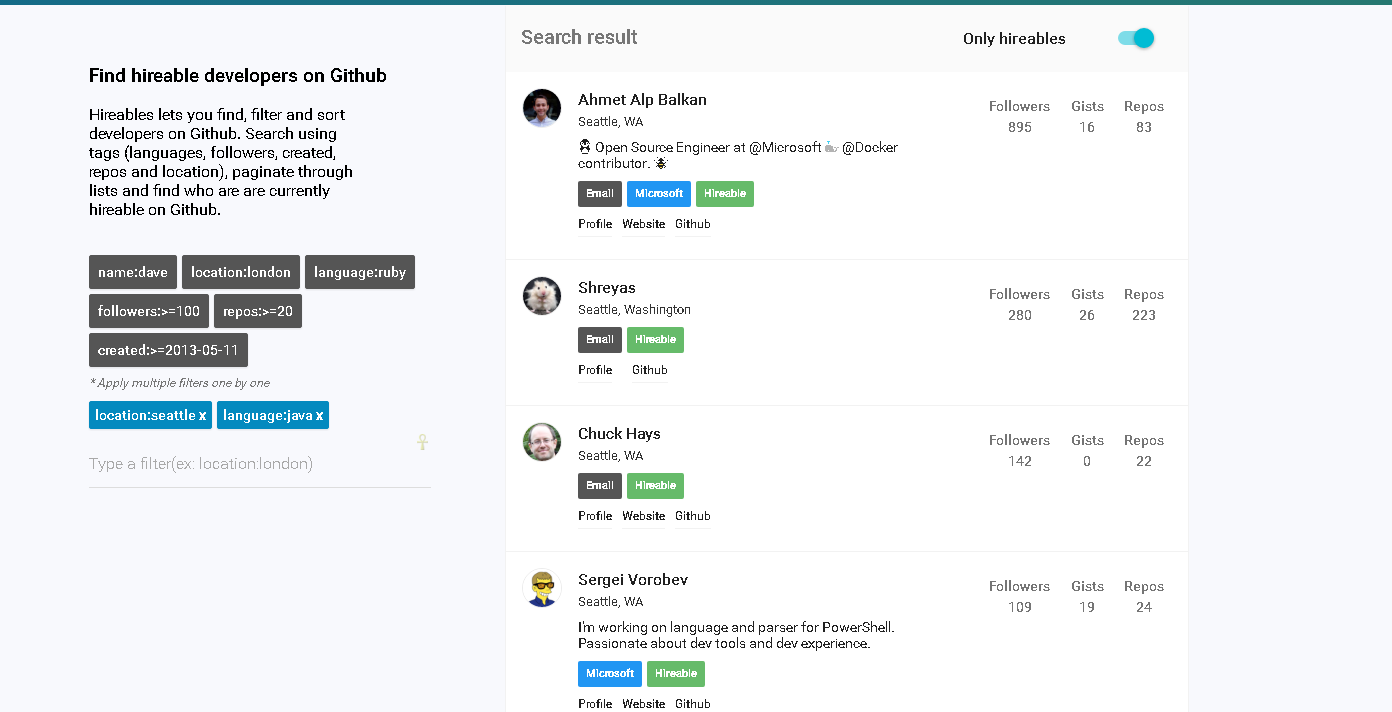
Task: Click Shreyas's Hireable badge
Action: pyautogui.click(x=655, y=339)
